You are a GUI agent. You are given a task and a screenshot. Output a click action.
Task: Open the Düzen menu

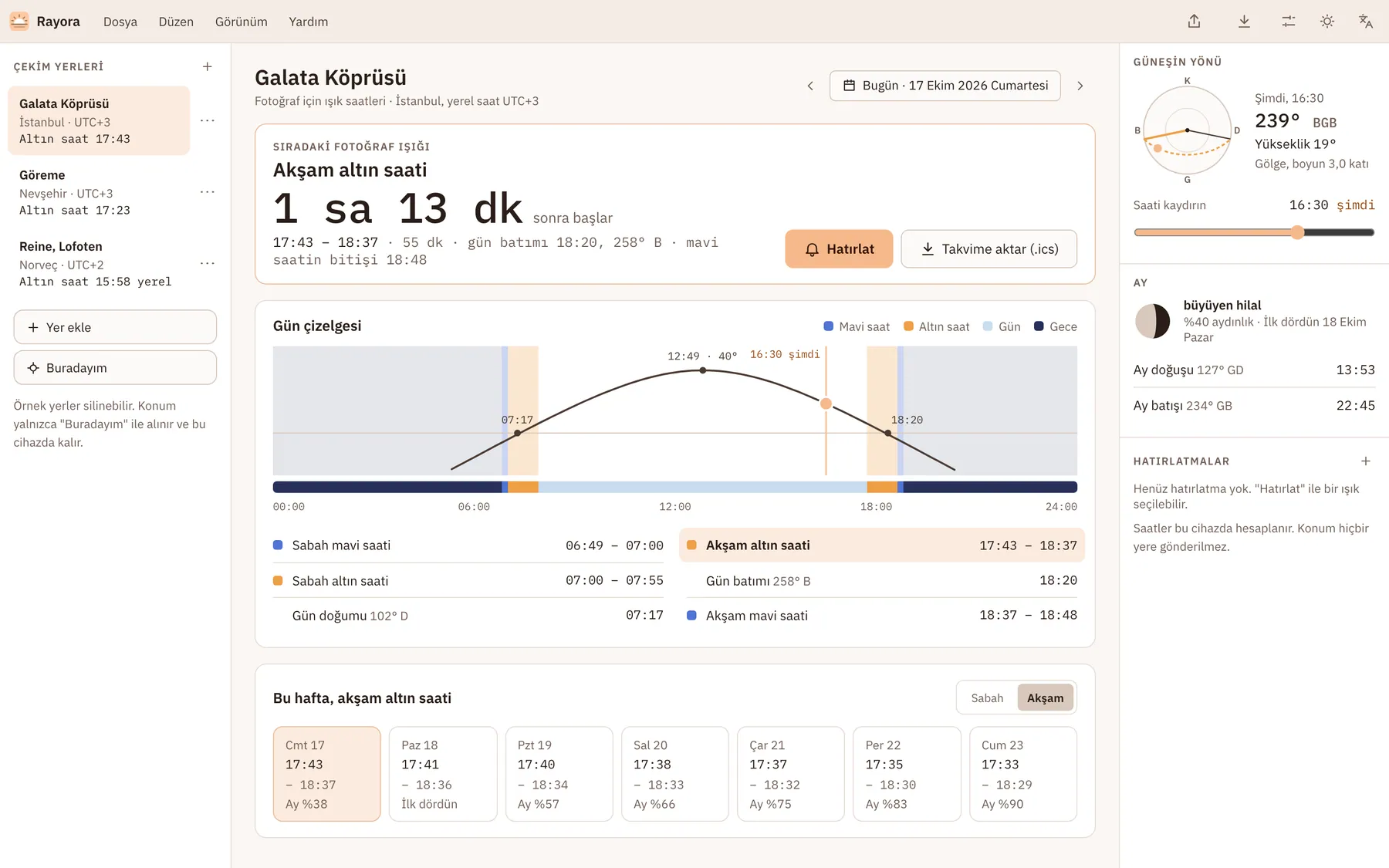[176, 22]
